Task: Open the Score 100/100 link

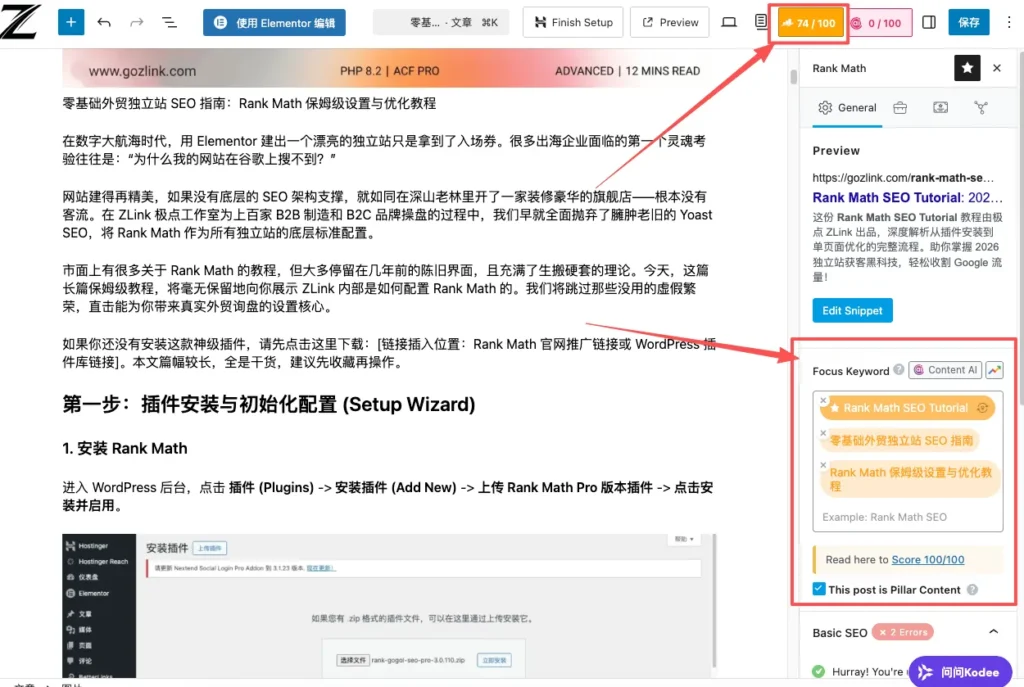Action: (x=927, y=560)
